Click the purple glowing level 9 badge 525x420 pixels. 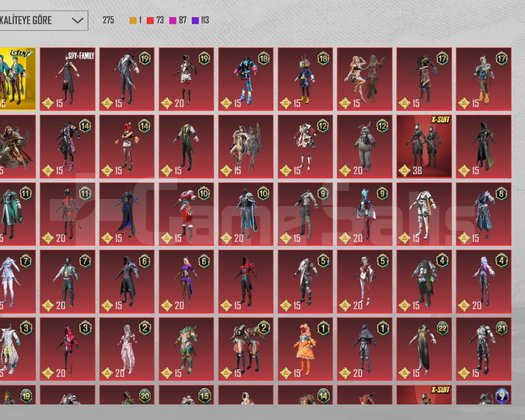tap(502, 395)
